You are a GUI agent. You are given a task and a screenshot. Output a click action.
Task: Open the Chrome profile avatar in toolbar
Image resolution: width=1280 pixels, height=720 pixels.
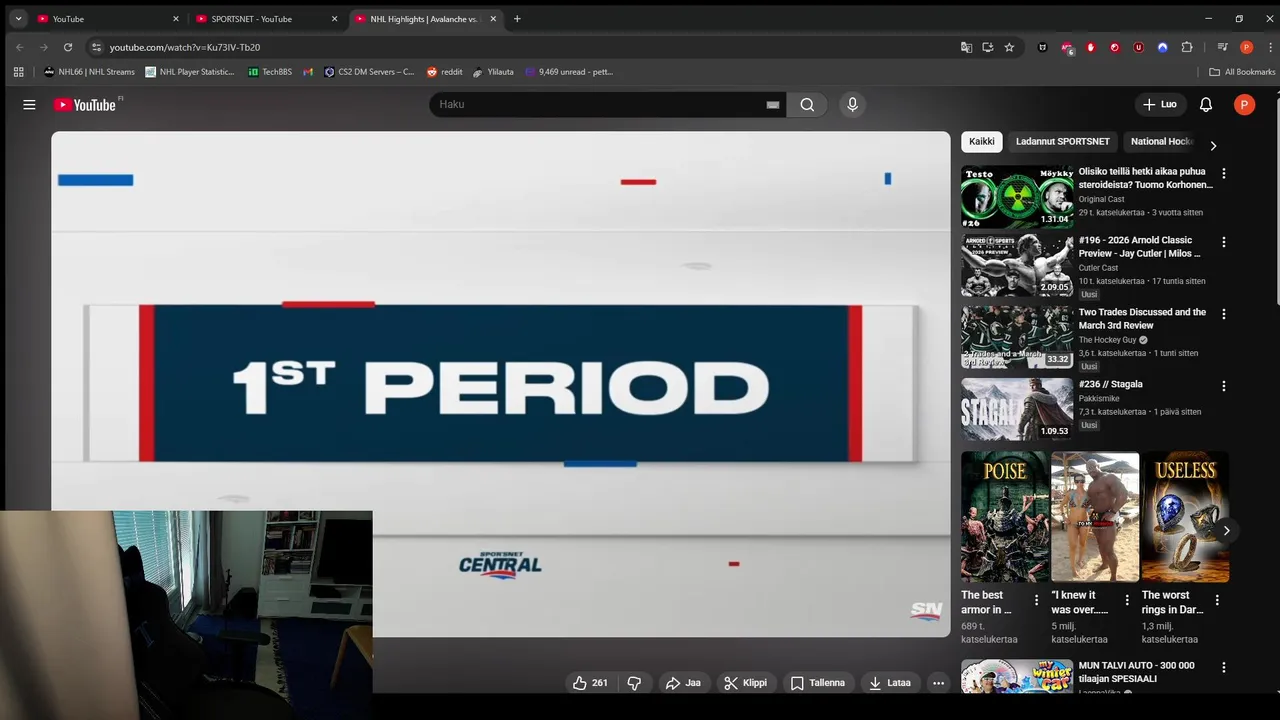[x=1246, y=47]
